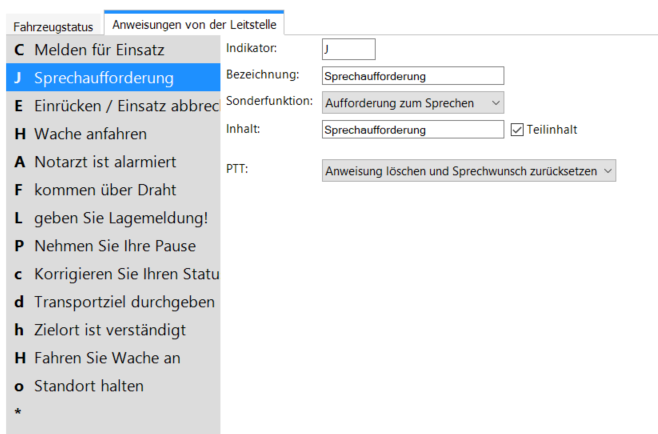Toggle the Teilinhalt checkbox
658x434 pixels.
[517, 130]
